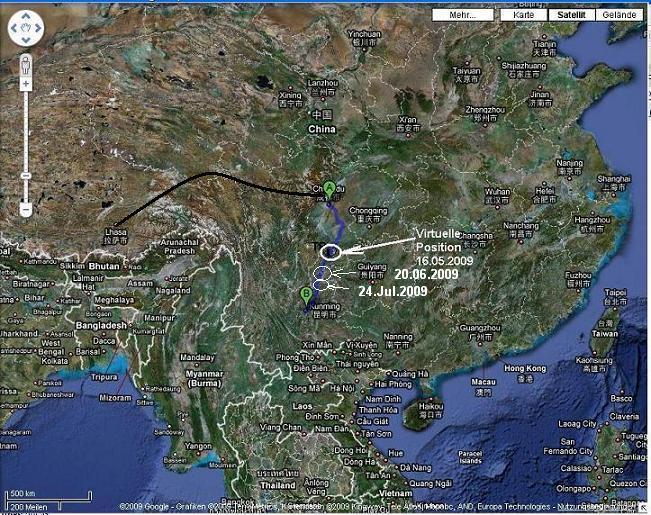Click the hand icon in pan control
The height and width of the screenshot is (515, 651).
click(26, 27)
